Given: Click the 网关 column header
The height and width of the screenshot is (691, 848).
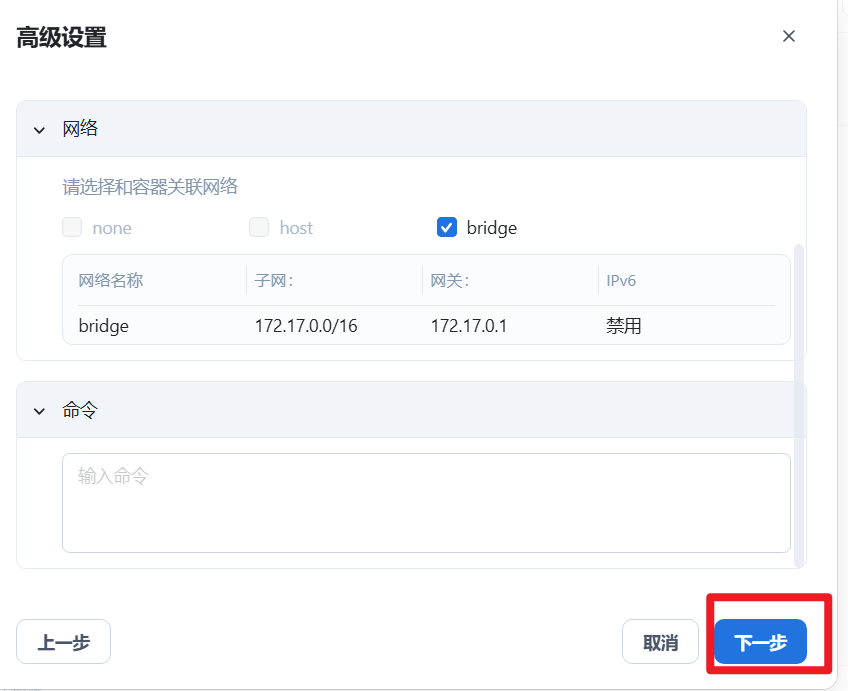Looking at the screenshot, I should pos(449,281).
